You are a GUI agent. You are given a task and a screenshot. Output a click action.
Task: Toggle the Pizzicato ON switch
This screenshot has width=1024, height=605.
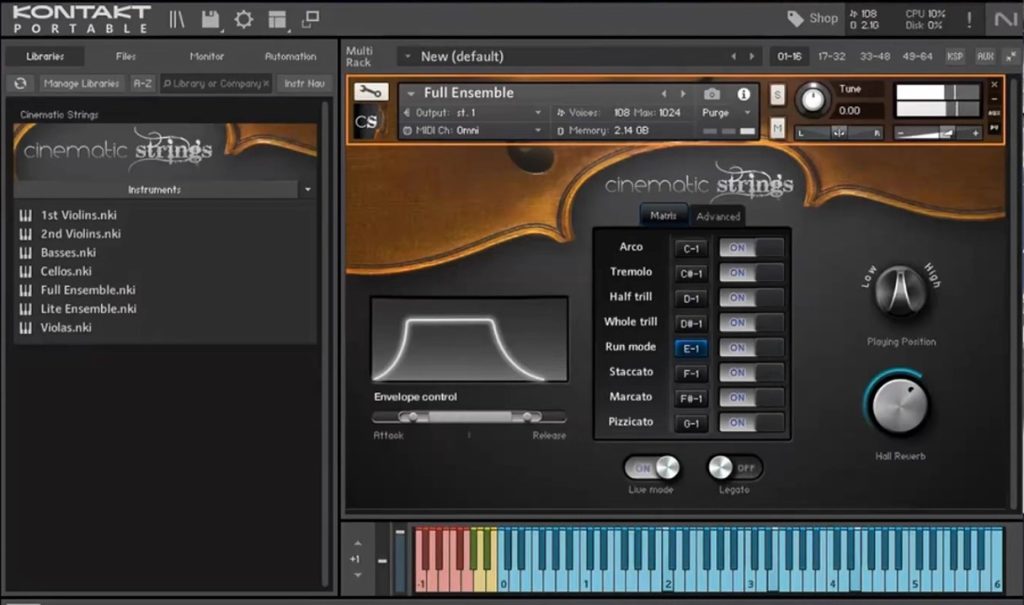pos(751,423)
